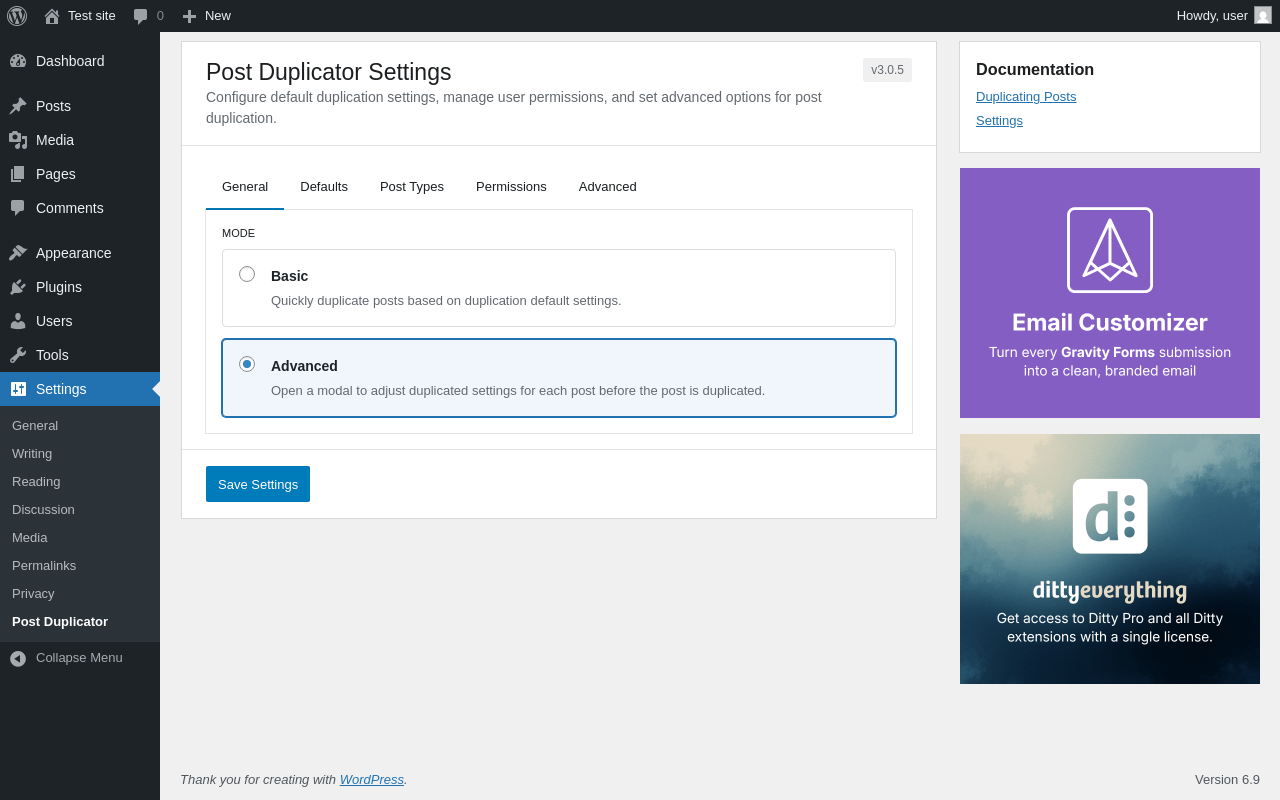Click the Save Settings button
The image size is (1280, 800).
[258, 484]
